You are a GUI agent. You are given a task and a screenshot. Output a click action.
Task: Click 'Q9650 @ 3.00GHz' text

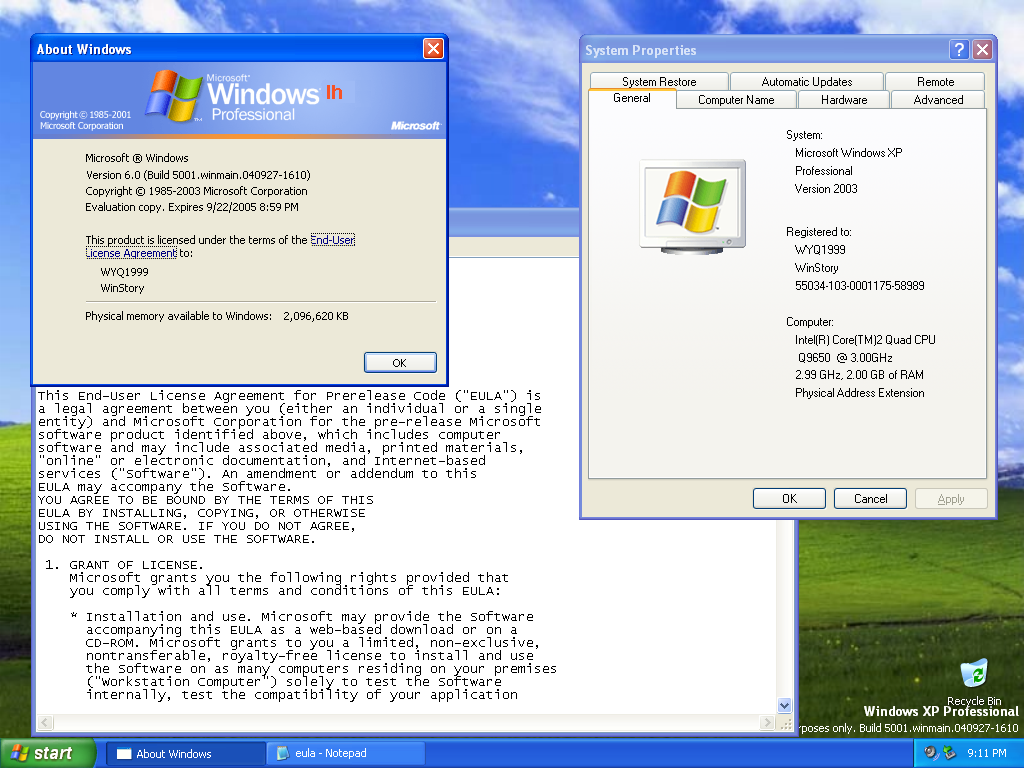[845, 357]
